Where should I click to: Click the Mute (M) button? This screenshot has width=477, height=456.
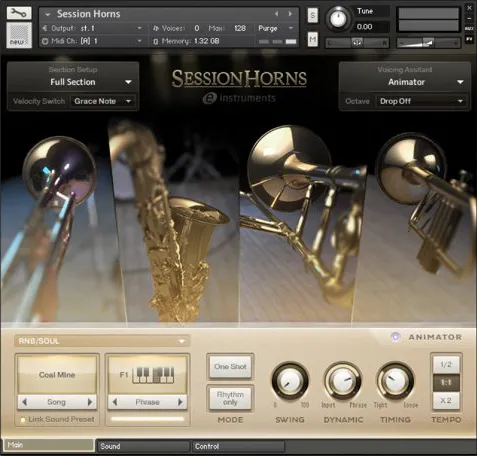tap(312, 40)
